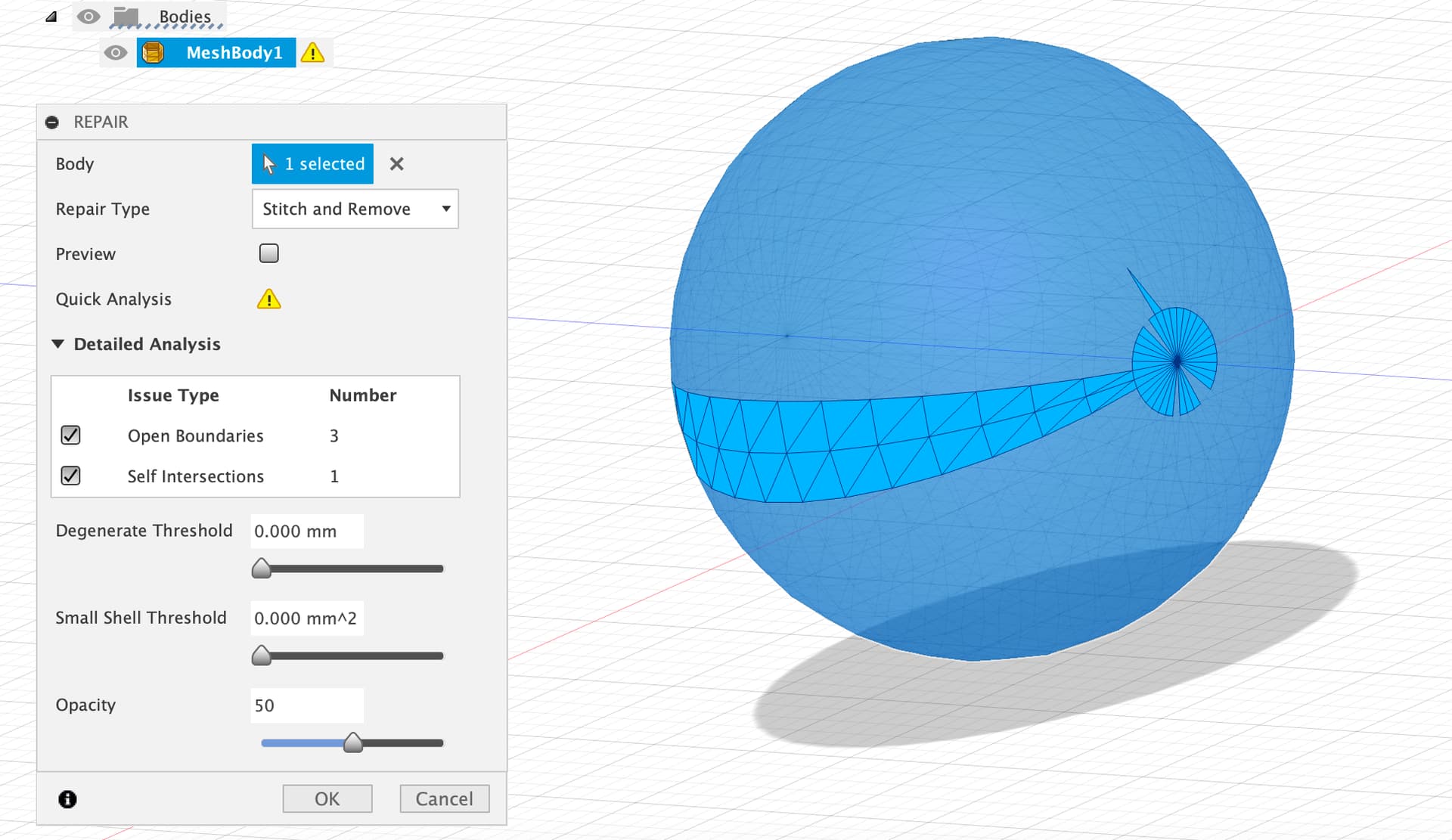1452x840 pixels.
Task: Click the Bodies folder icon
Action: 126,16
